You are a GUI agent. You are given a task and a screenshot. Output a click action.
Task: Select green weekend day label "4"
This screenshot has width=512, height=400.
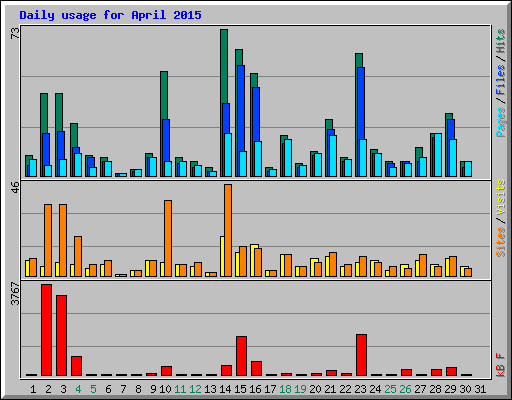[78, 389]
